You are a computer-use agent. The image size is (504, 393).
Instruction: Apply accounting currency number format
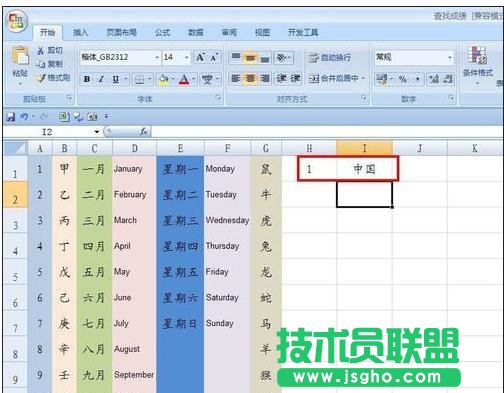(x=382, y=79)
